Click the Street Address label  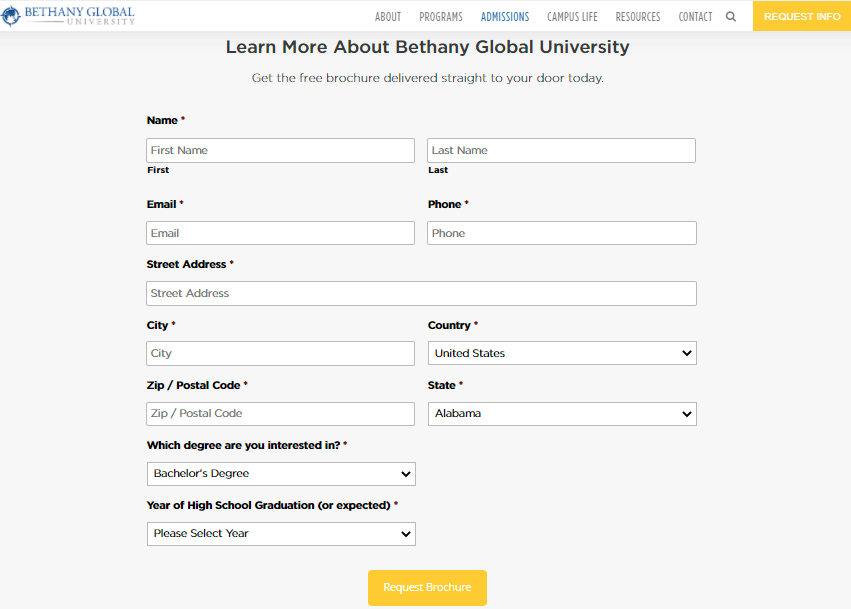coord(186,264)
